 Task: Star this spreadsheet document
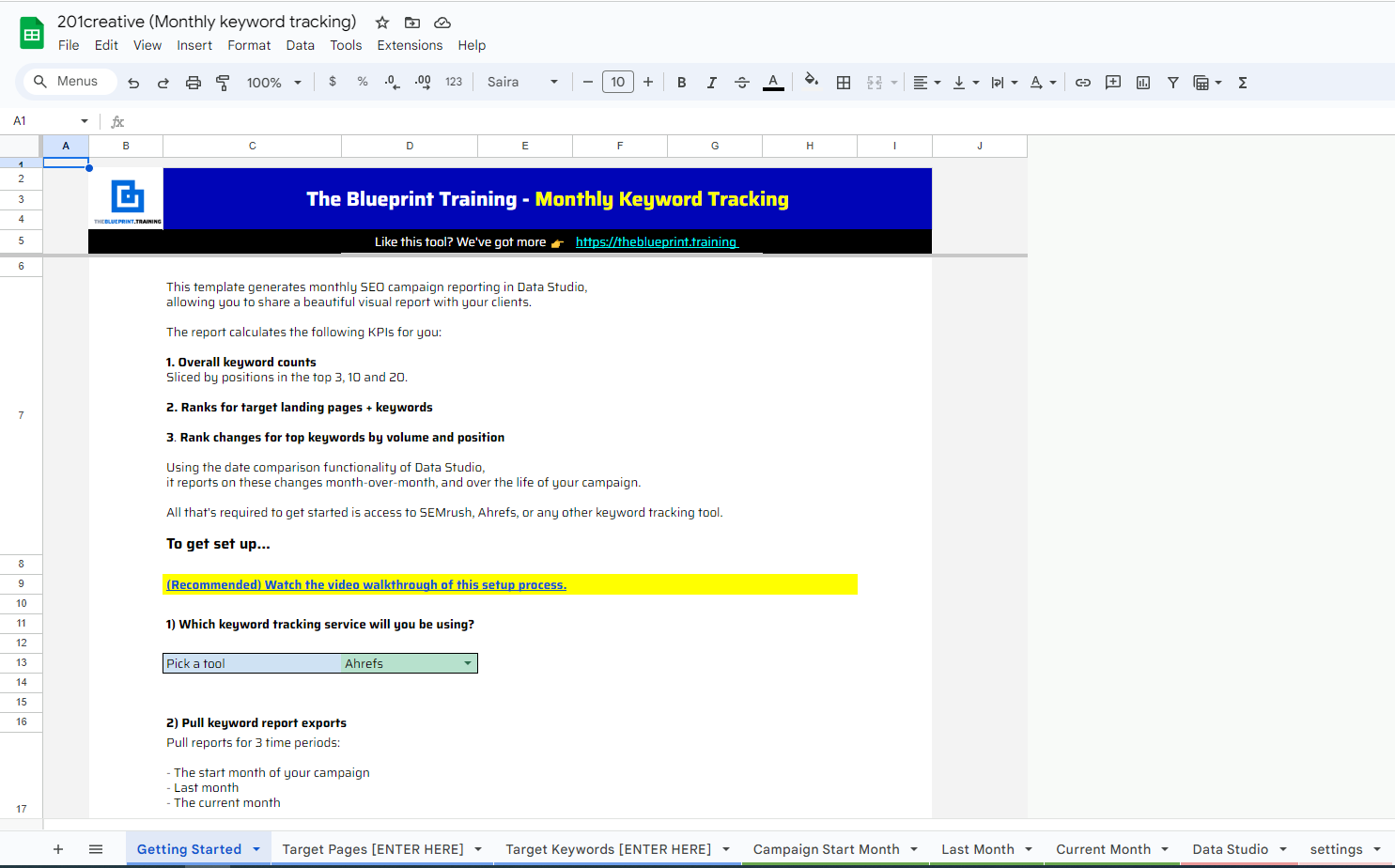[x=382, y=23]
